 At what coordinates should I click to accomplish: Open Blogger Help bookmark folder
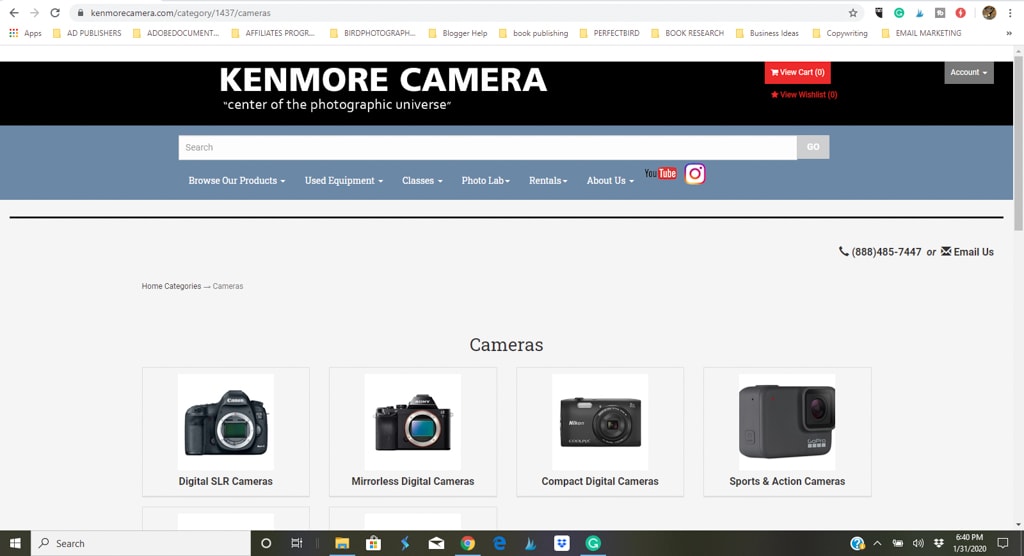tap(458, 33)
